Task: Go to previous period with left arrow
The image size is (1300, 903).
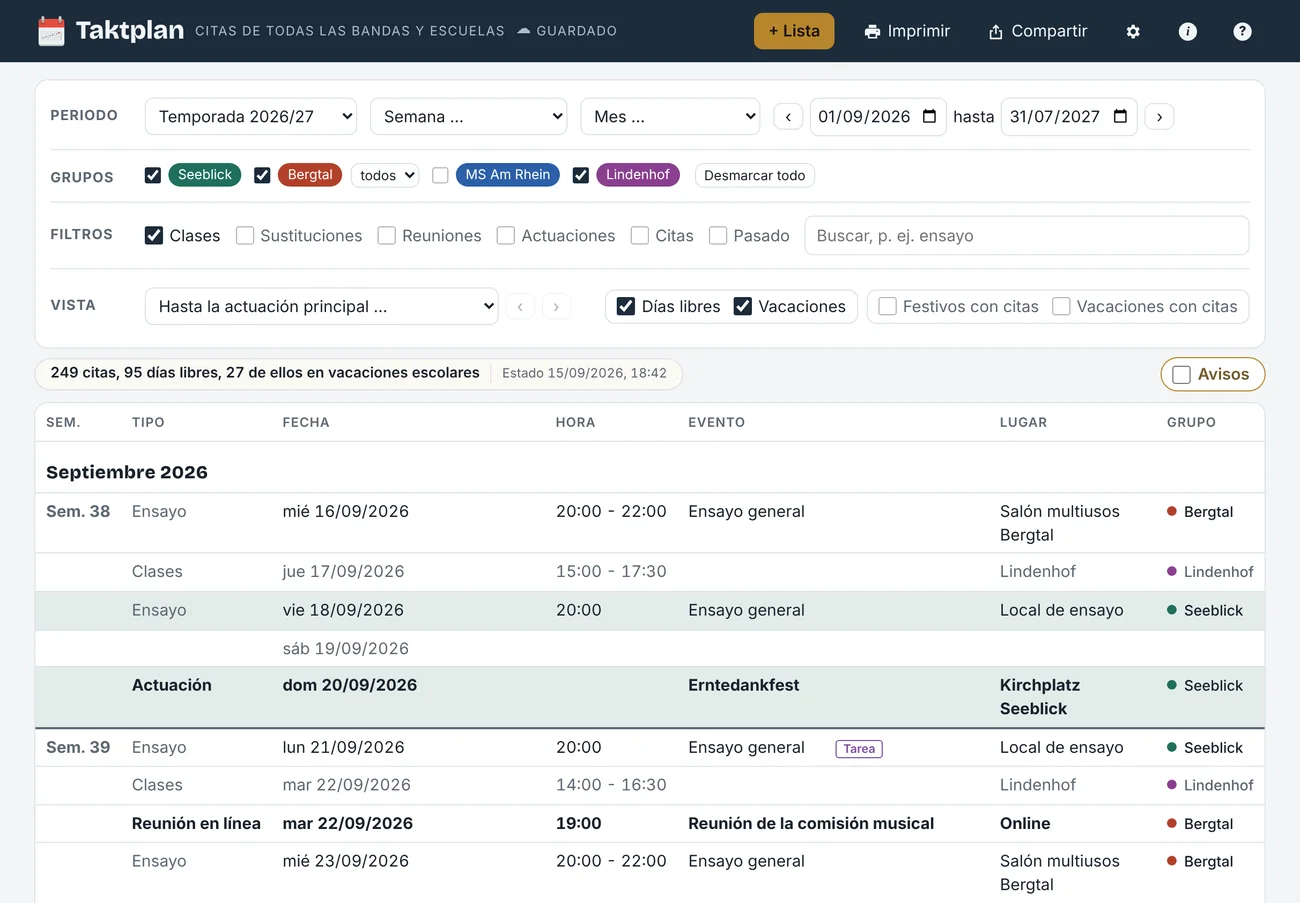Action: 788,117
